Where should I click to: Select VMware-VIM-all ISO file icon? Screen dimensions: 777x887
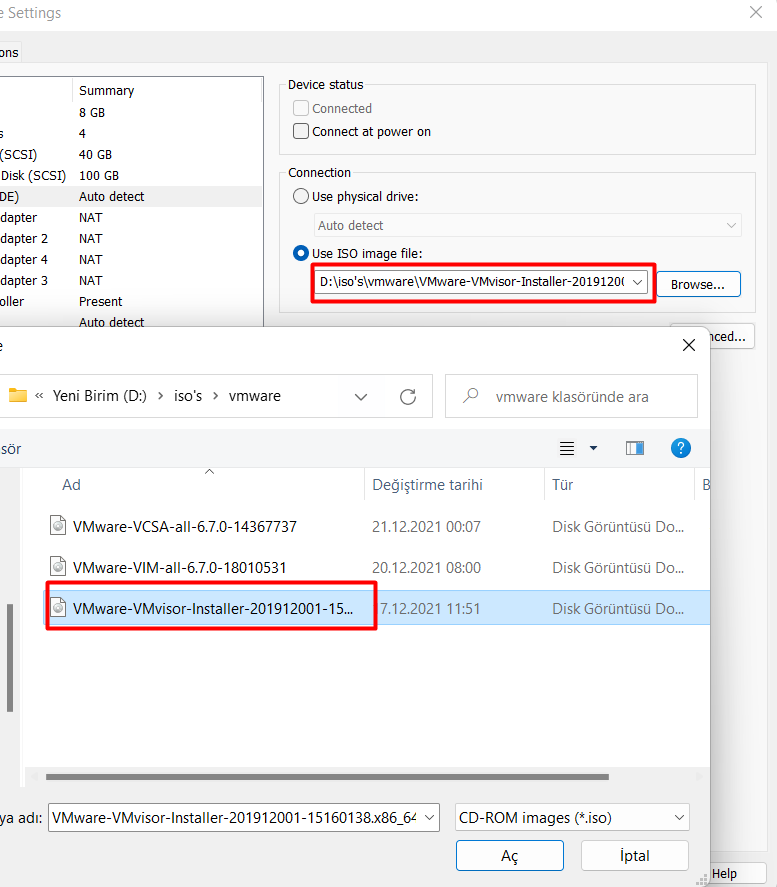point(58,566)
